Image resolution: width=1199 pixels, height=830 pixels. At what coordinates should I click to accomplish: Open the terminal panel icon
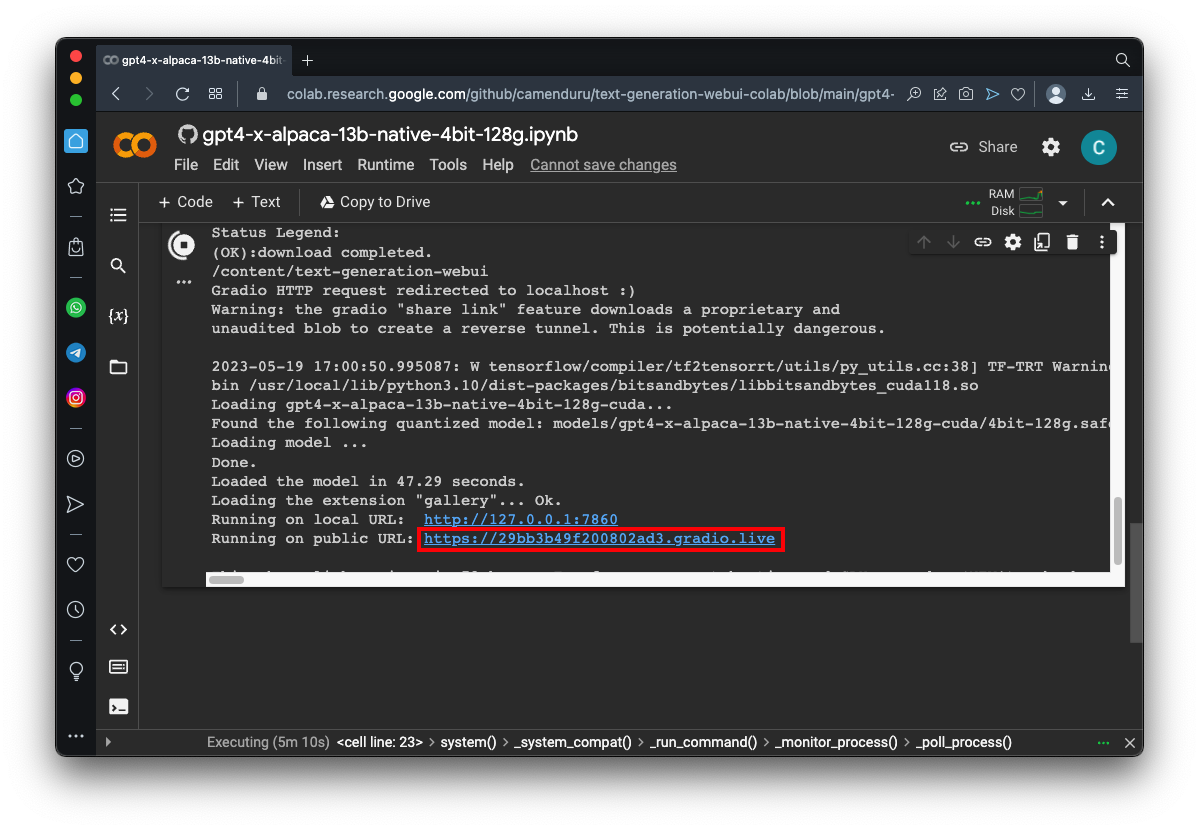(119, 706)
